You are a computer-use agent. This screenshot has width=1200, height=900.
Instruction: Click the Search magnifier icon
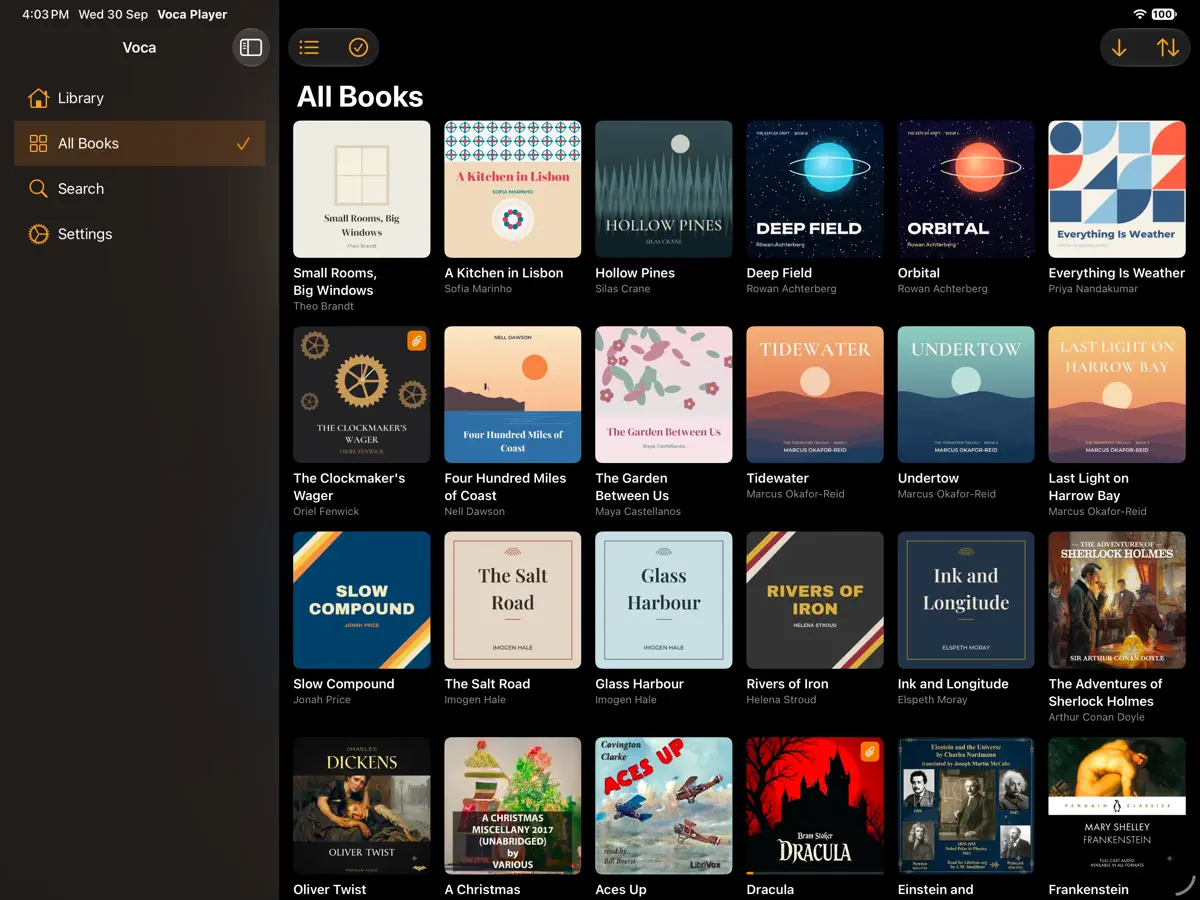[x=38, y=188]
